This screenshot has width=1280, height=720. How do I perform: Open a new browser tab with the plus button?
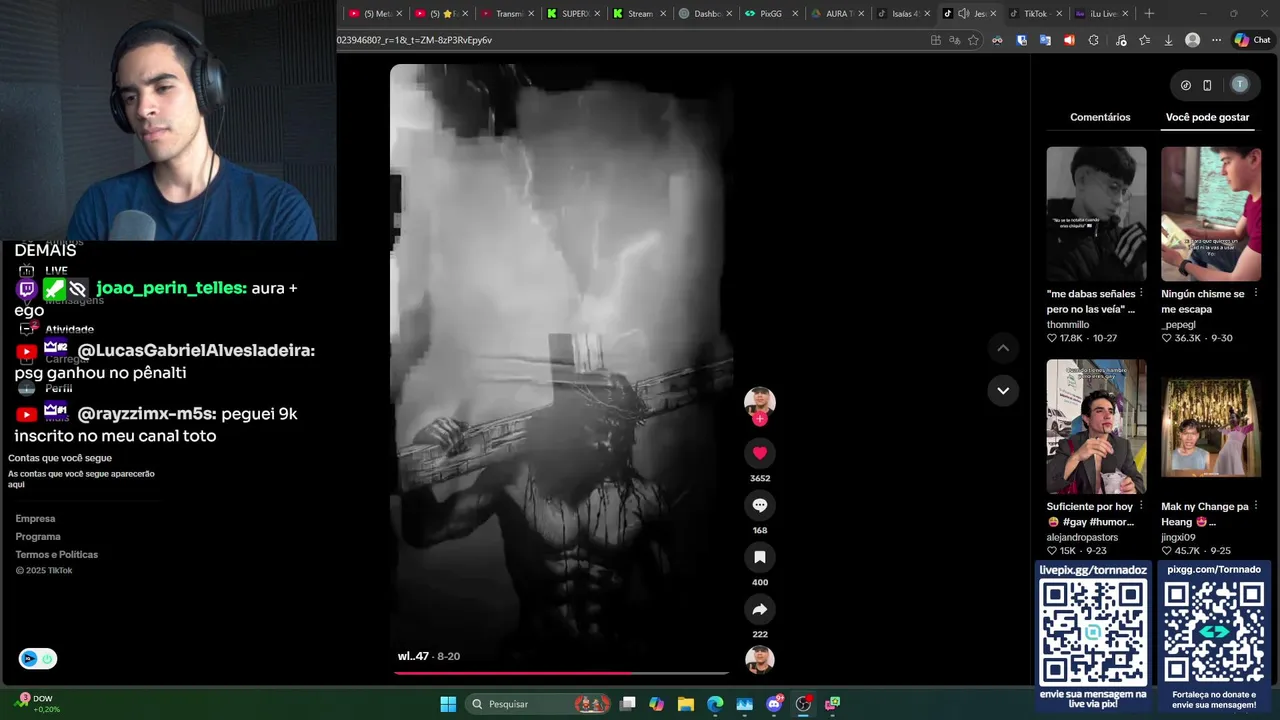1149,13
